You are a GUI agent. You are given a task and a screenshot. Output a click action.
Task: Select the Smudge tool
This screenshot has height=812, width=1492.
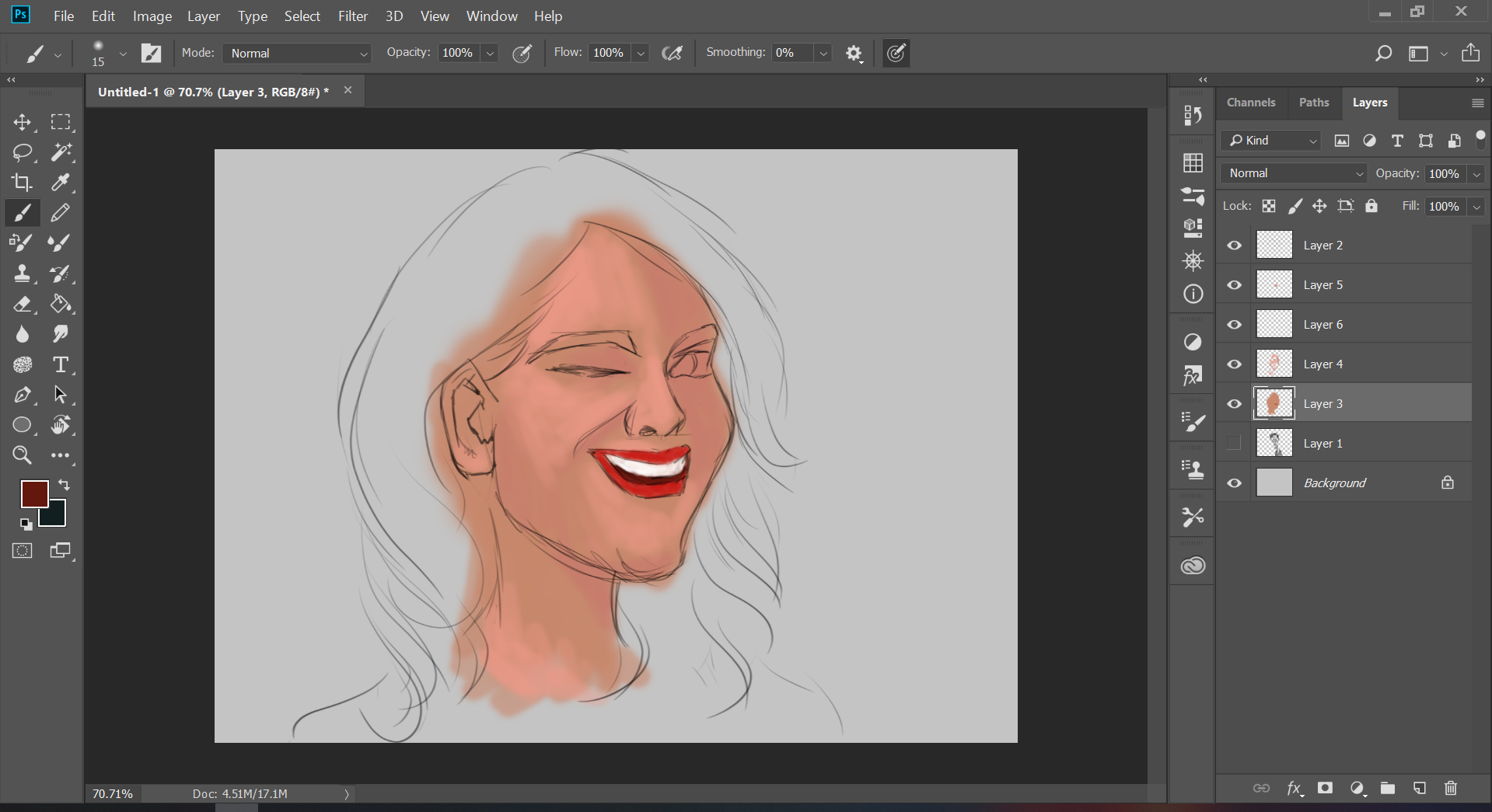tap(61, 334)
